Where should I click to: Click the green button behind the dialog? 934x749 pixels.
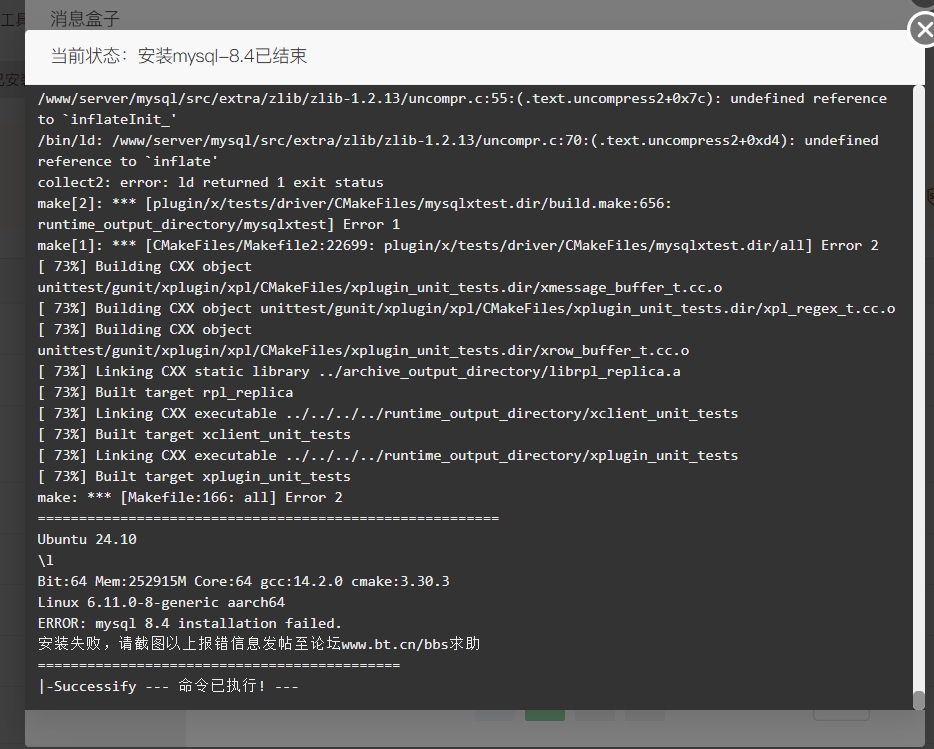pos(544,715)
